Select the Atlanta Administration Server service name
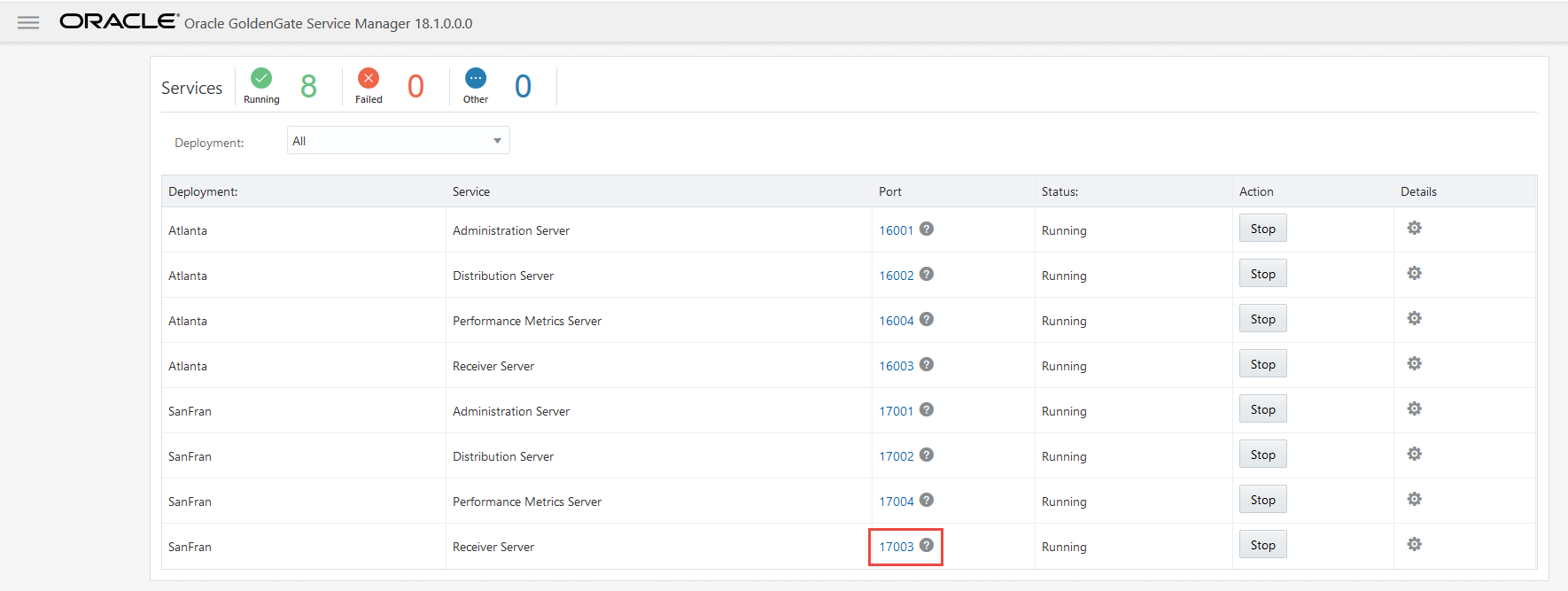 511,230
